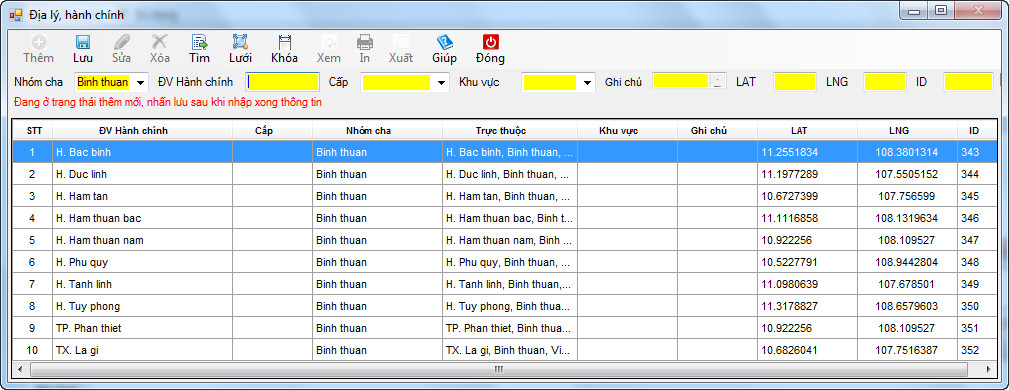Select row H. Tanh linh
Viewport: 1009px width, 390px height.
[505, 284]
